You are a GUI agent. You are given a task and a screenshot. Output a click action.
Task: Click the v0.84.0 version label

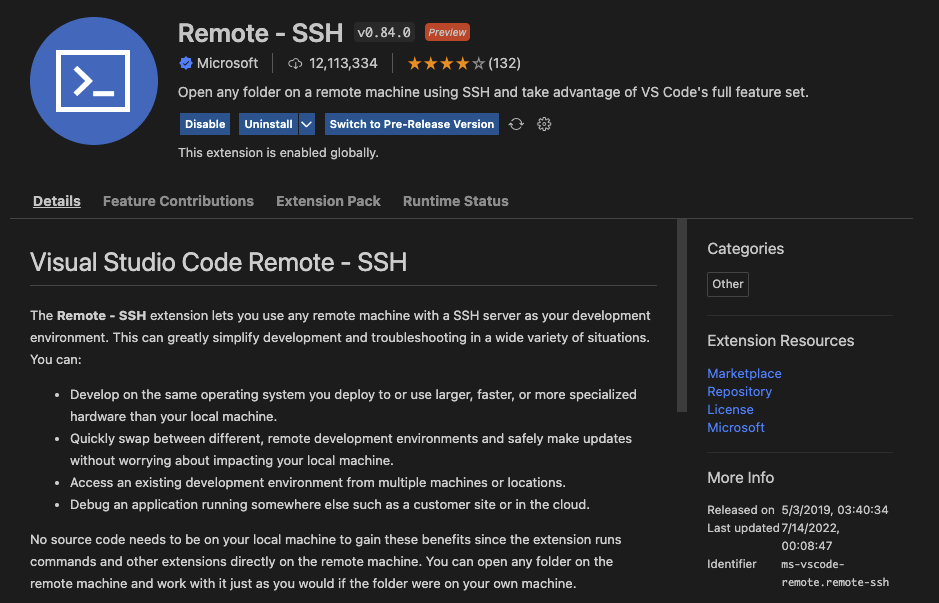coord(384,32)
